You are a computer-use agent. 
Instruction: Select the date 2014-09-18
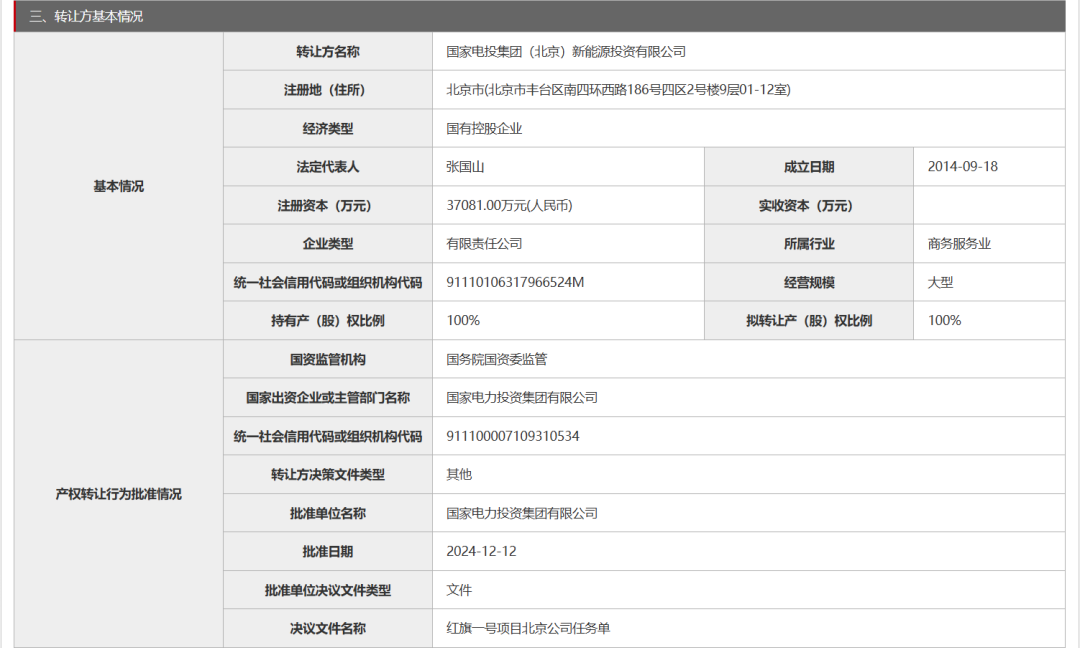tap(962, 167)
